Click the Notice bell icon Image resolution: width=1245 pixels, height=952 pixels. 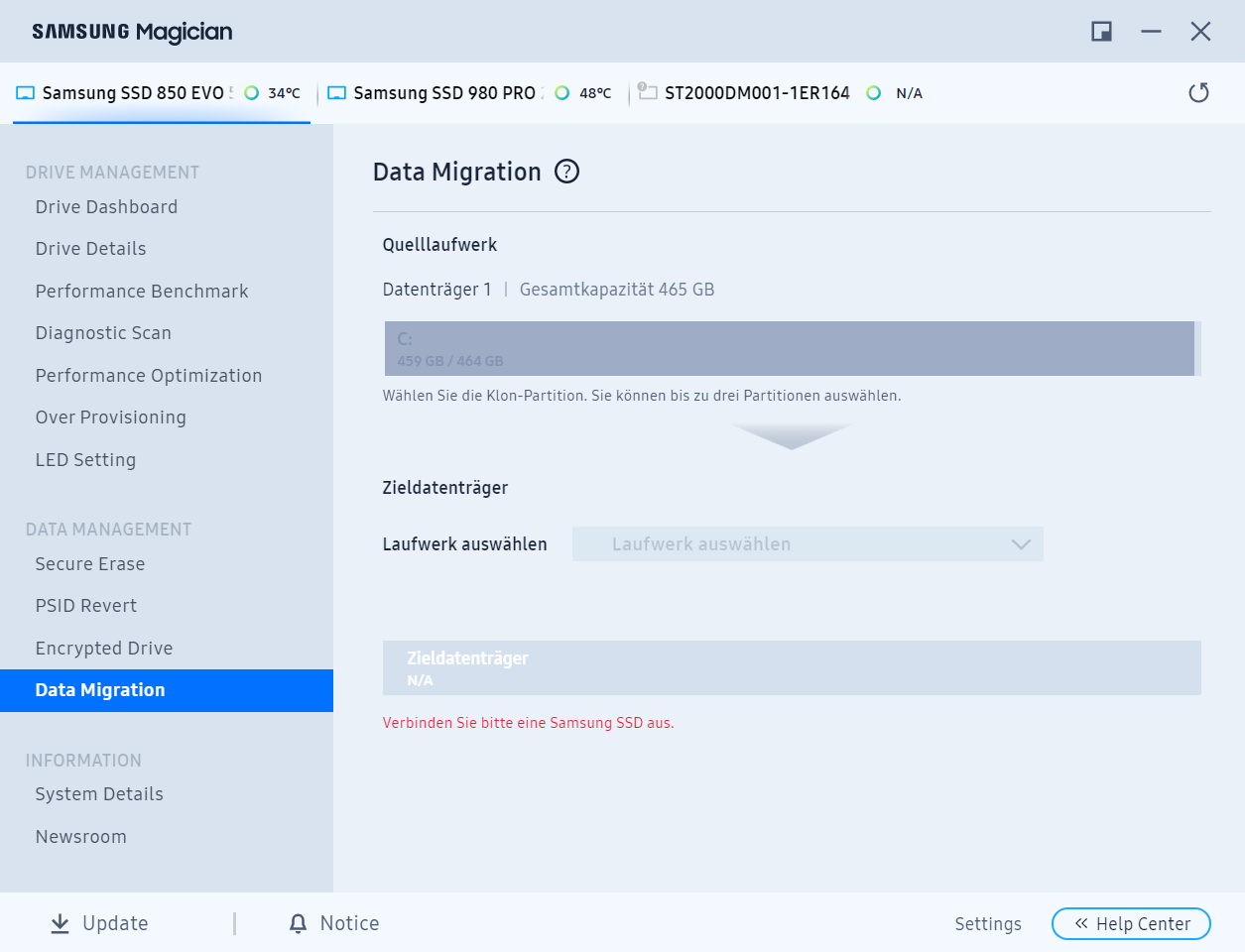tap(298, 923)
